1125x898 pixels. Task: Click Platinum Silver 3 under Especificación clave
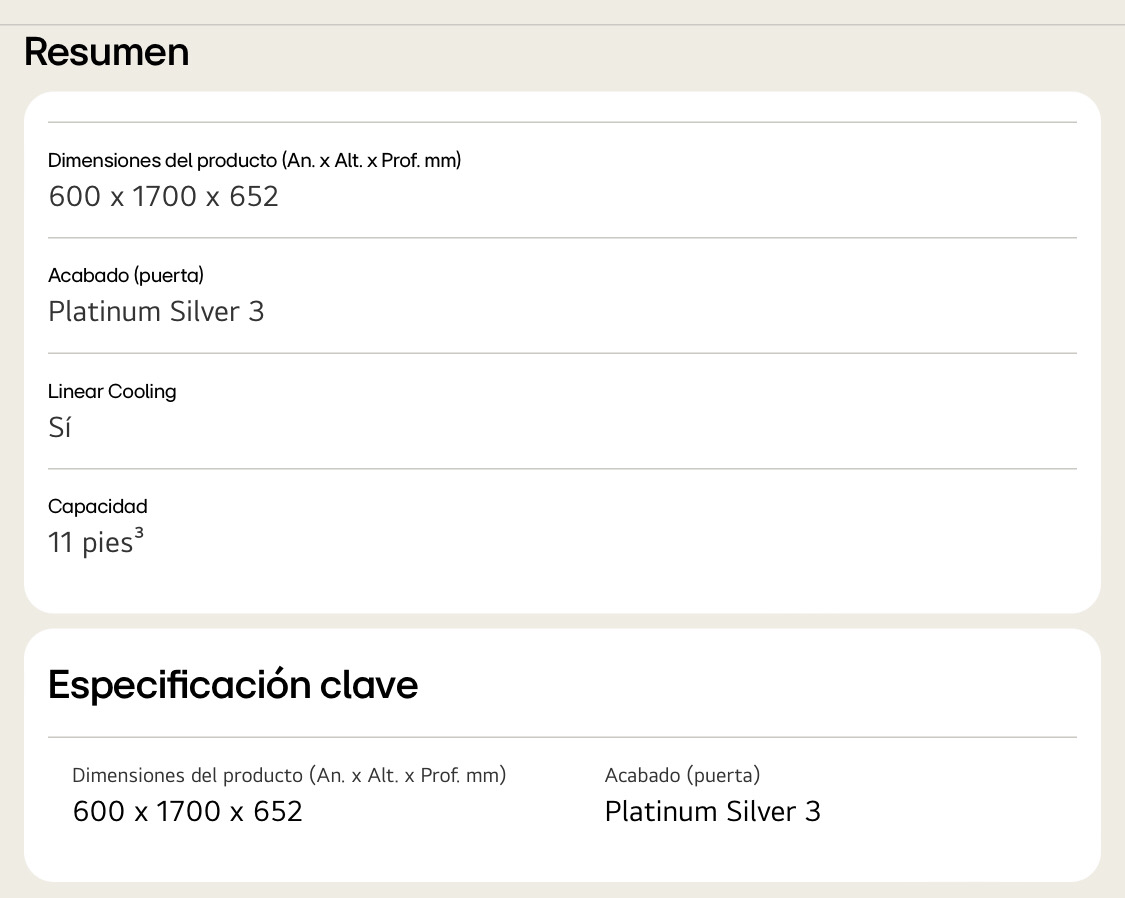click(x=712, y=812)
